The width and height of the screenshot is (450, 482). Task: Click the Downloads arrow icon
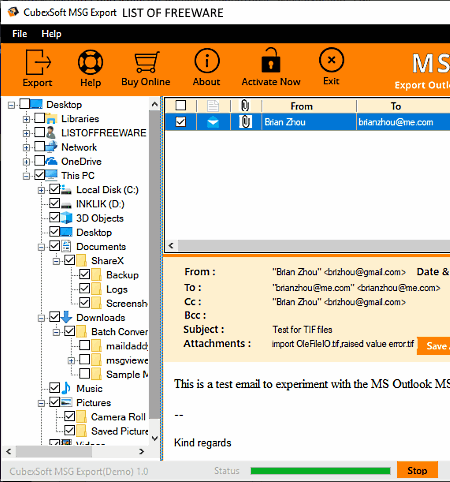66,317
